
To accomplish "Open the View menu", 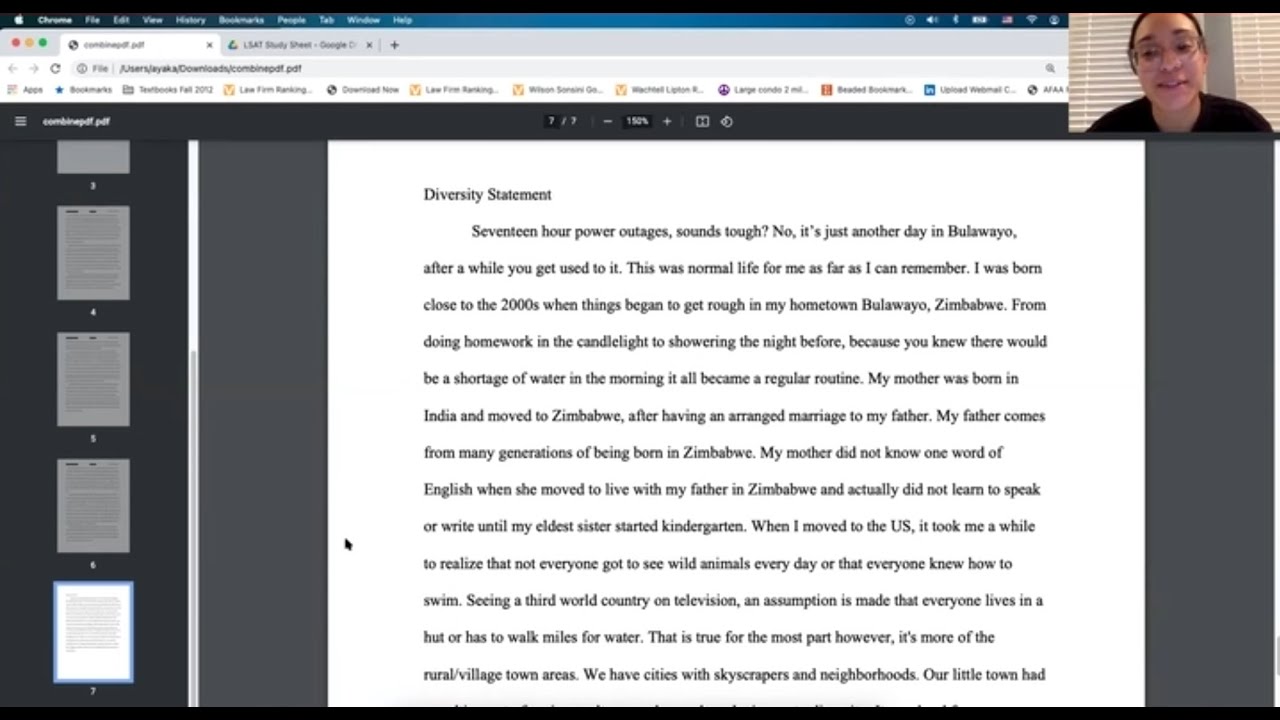I will coord(152,20).
